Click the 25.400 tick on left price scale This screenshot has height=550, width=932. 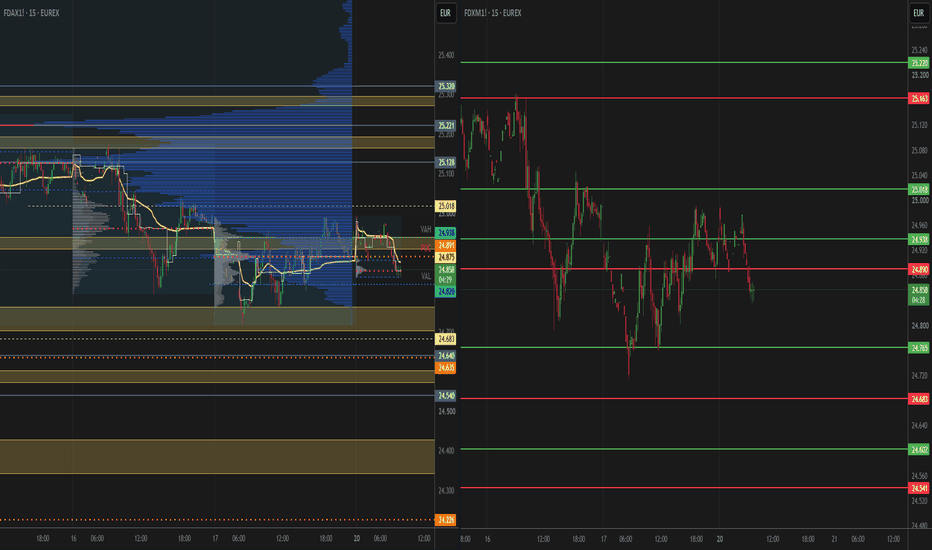coord(446,55)
